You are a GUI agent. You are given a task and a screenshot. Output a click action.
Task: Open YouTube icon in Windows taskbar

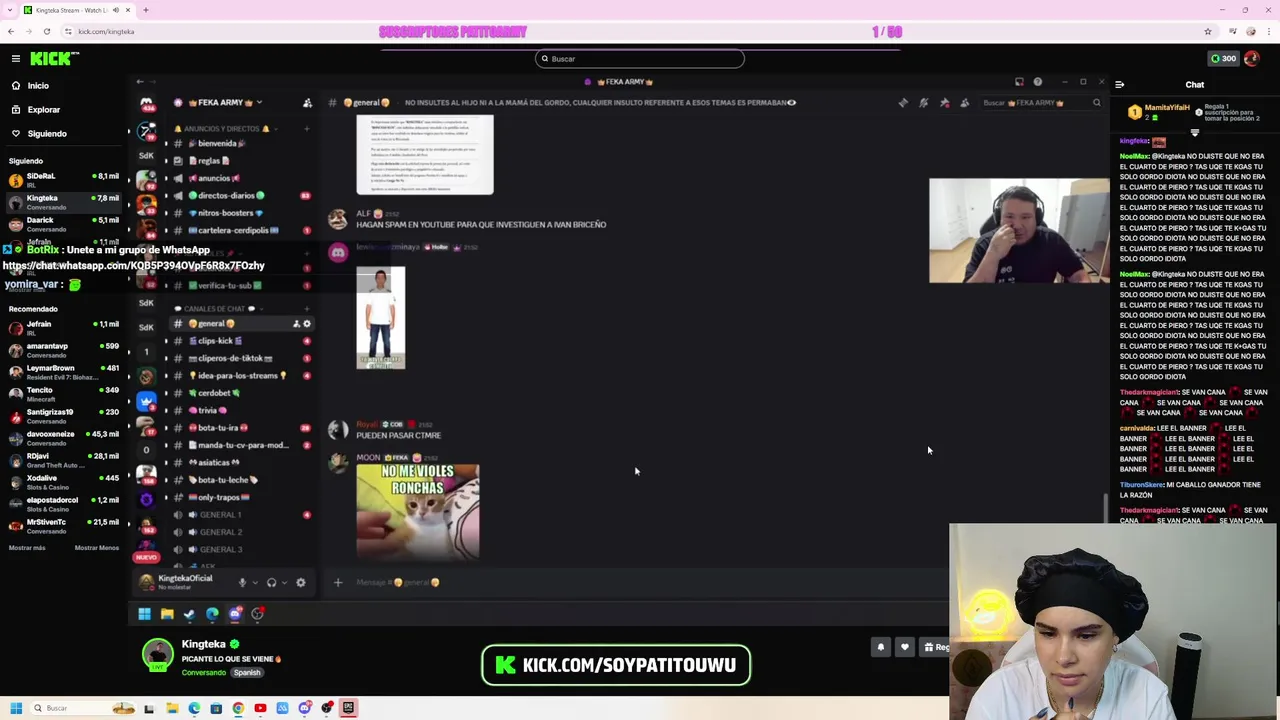coord(260,708)
